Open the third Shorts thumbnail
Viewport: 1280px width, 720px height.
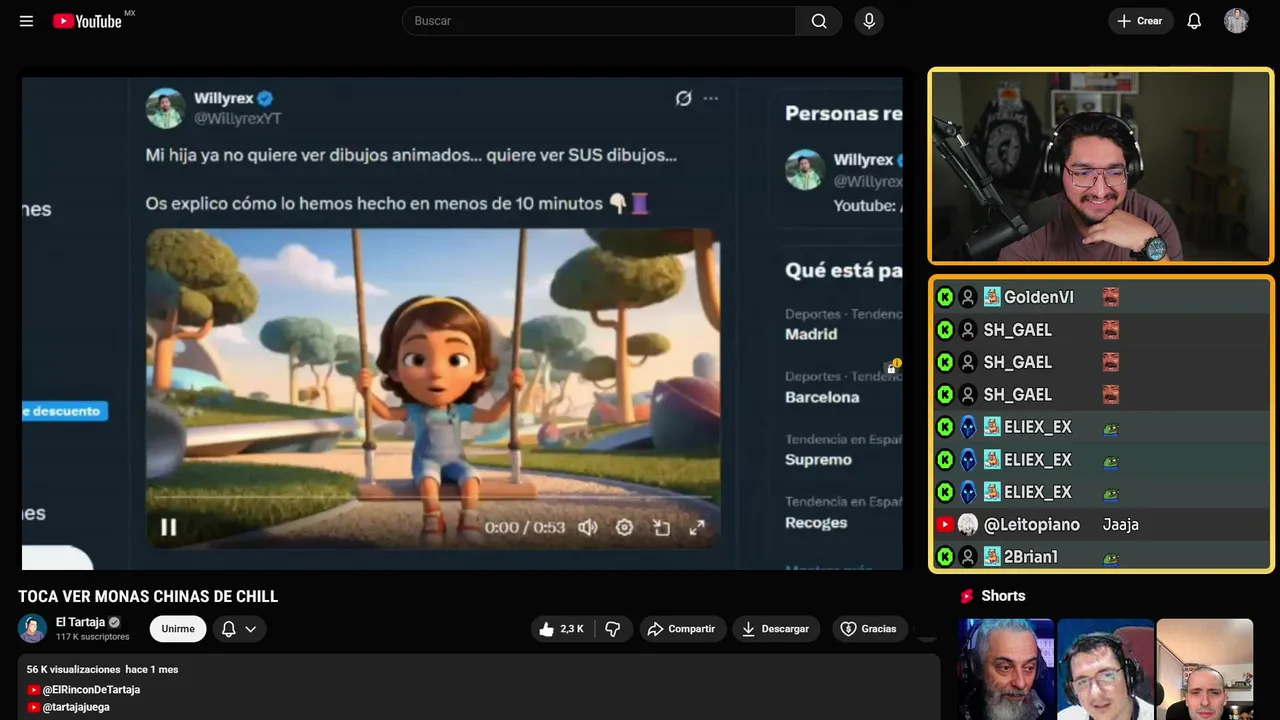click(1204, 669)
